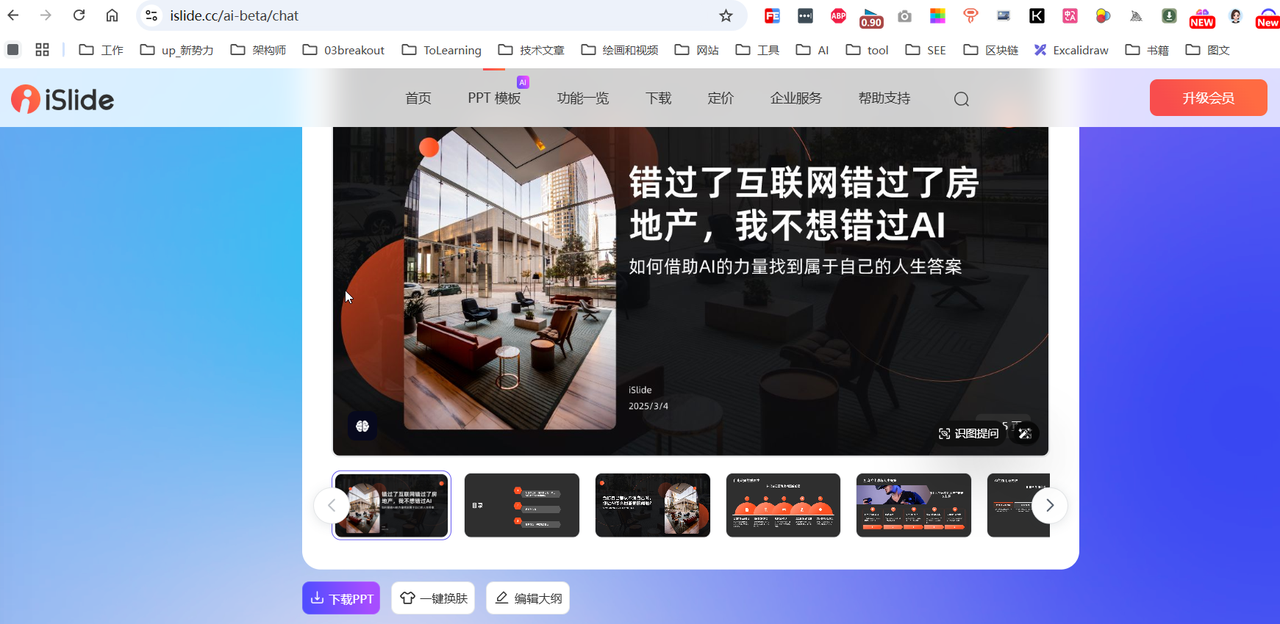Bookmark this page with the star icon
The width and height of the screenshot is (1280, 624).
[726, 16]
